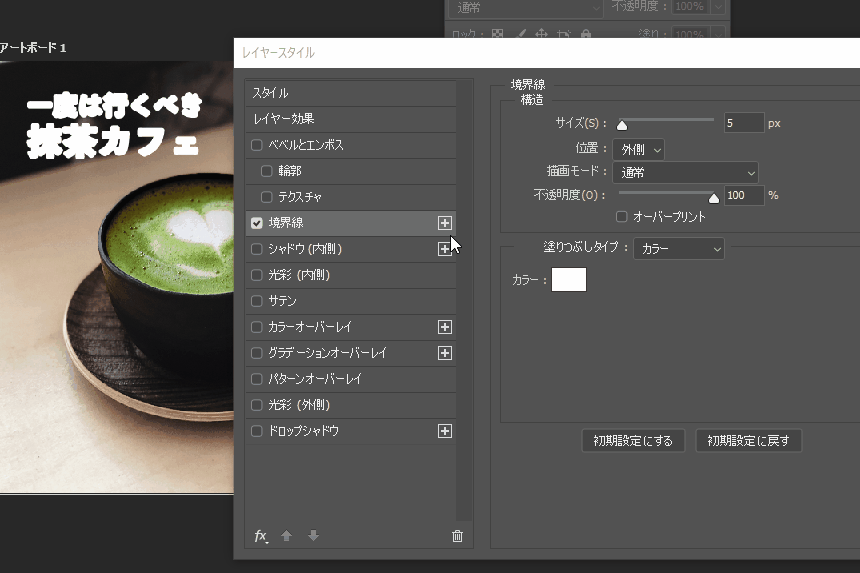Enable the カラーオーバーレイ checkbox
Screen dimensions: 860x573
[257, 327]
